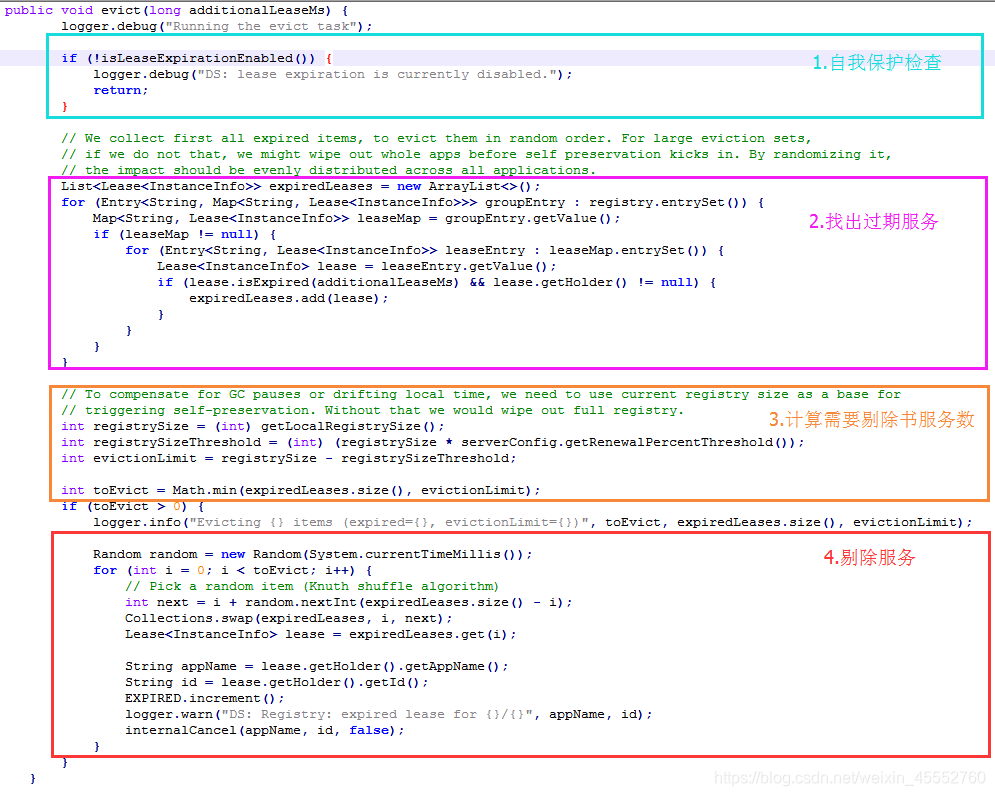Viewport: 995px width, 796px height.
Task: Click the 'int next = i + random.nextInt' line
Action: (348, 602)
